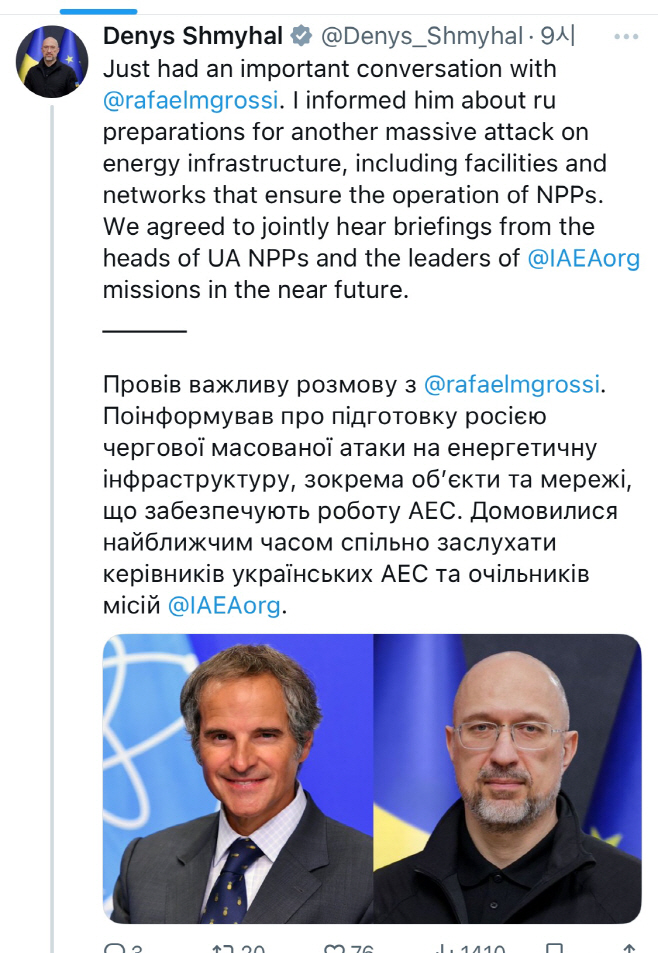Open the right photo of man with glasses

(507, 777)
